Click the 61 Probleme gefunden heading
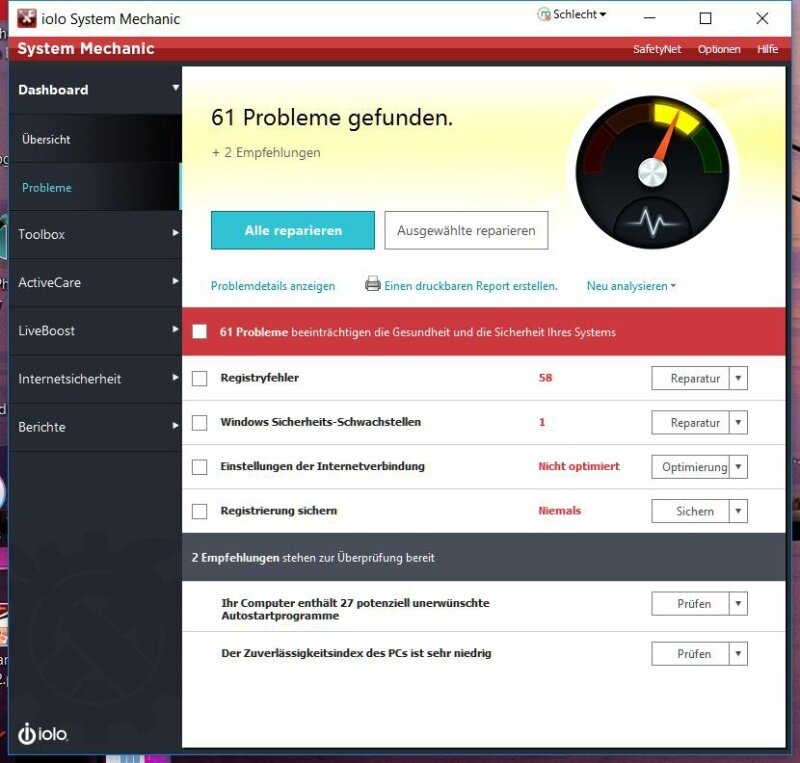 point(332,117)
